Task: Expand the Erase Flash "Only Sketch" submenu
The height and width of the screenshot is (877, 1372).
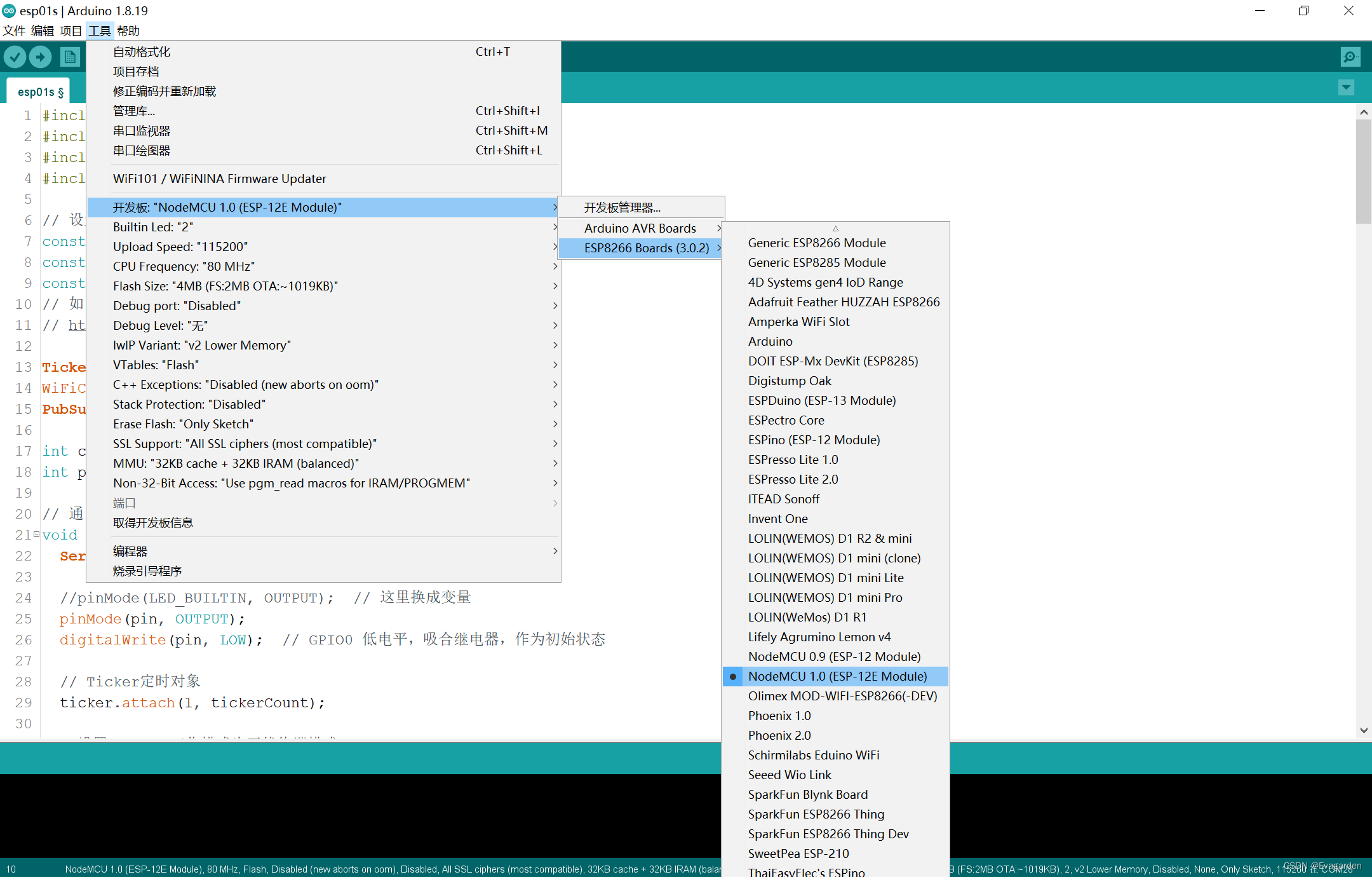Action: click(324, 425)
